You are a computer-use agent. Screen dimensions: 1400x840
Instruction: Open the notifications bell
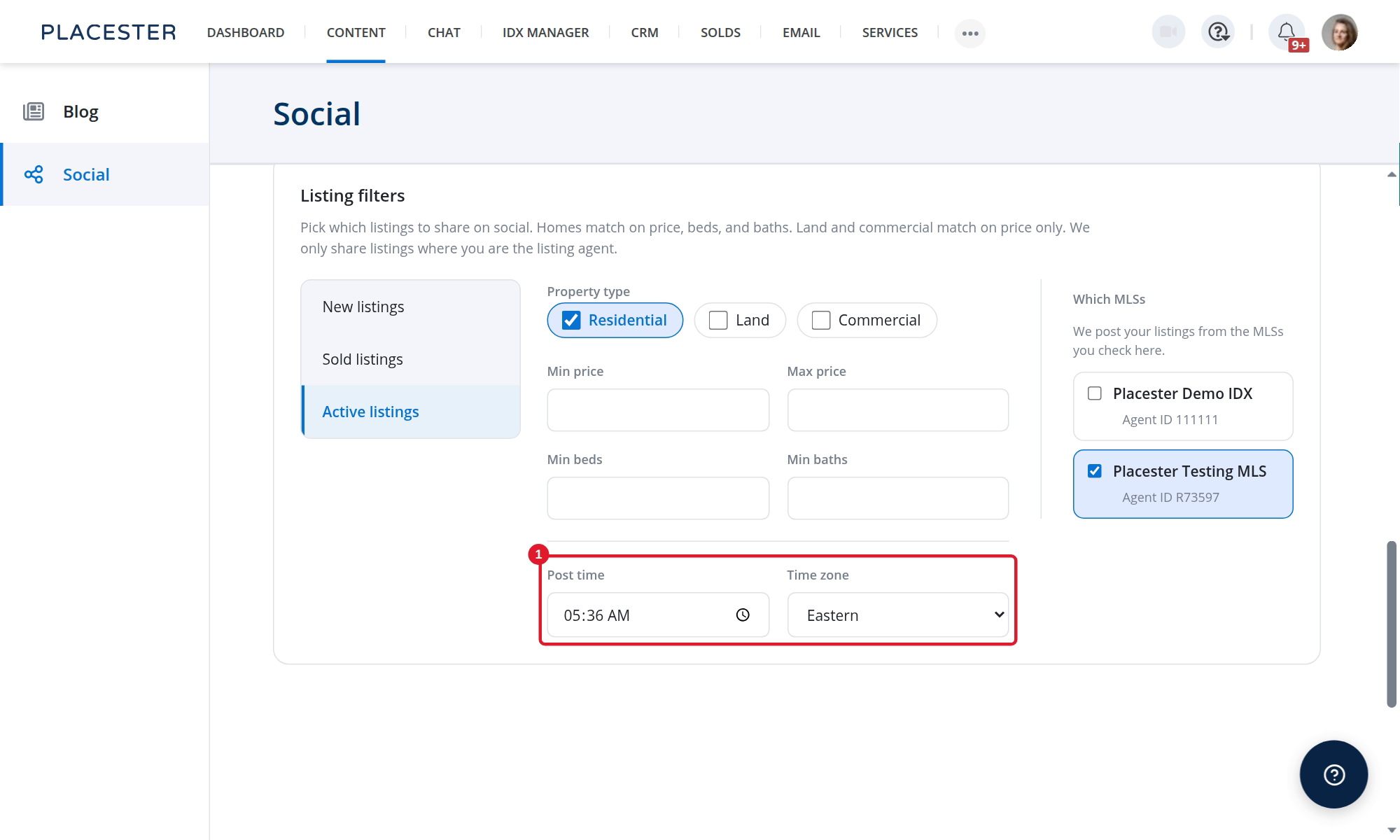pos(1287,32)
